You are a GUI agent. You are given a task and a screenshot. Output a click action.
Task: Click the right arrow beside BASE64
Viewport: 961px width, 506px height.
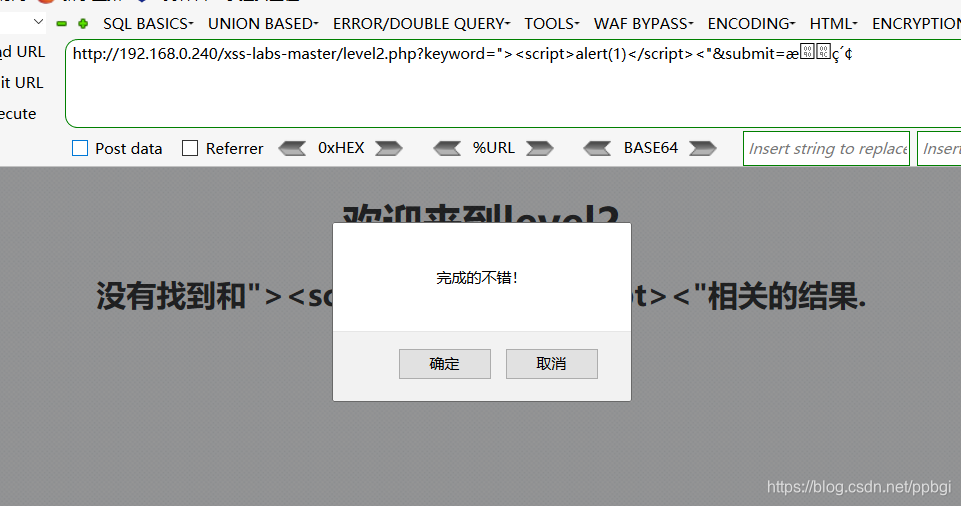click(x=702, y=148)
